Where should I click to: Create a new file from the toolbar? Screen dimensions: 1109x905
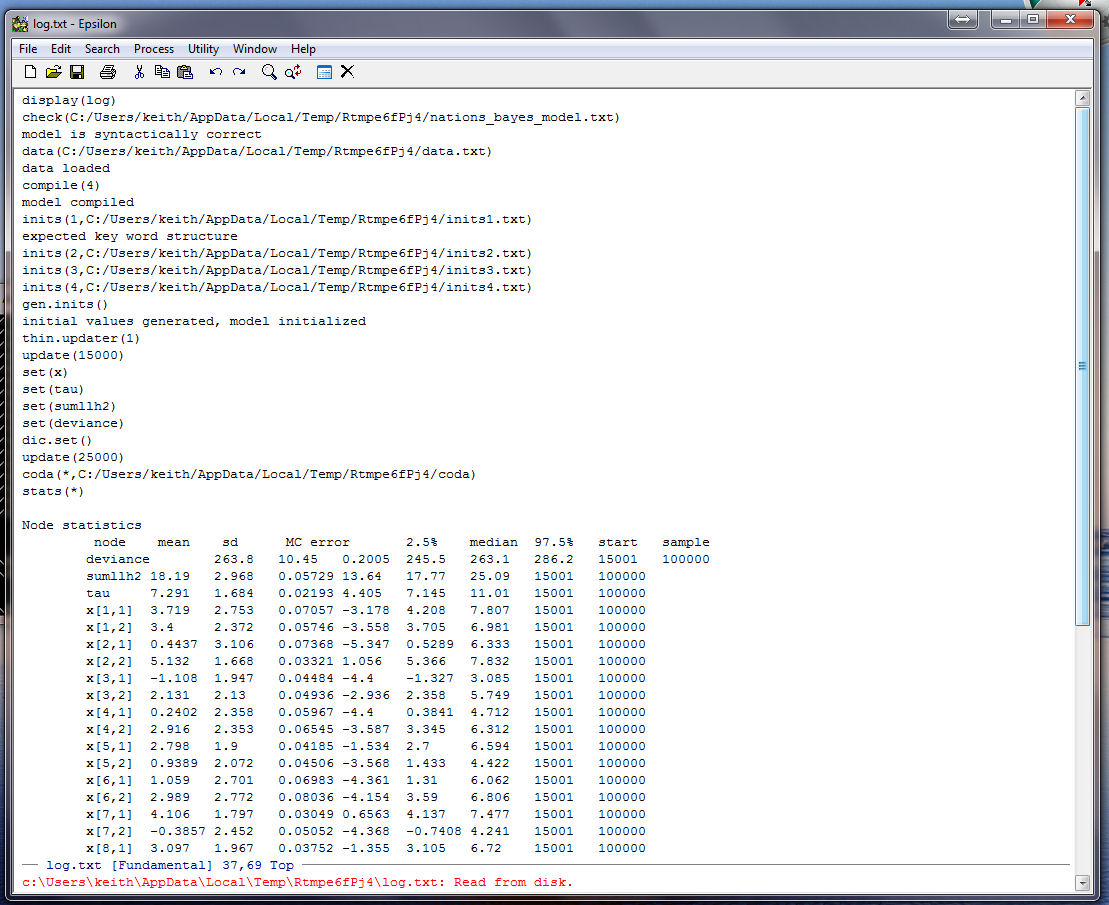(30, 72)
